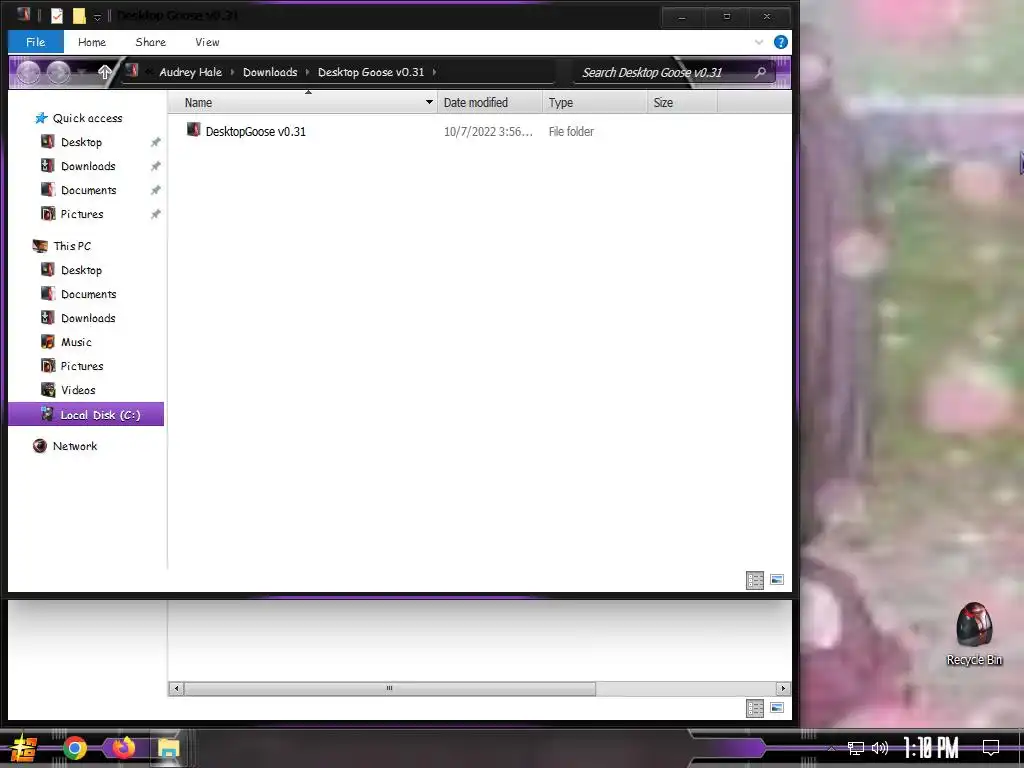Open Documents under Quick access

88,191
